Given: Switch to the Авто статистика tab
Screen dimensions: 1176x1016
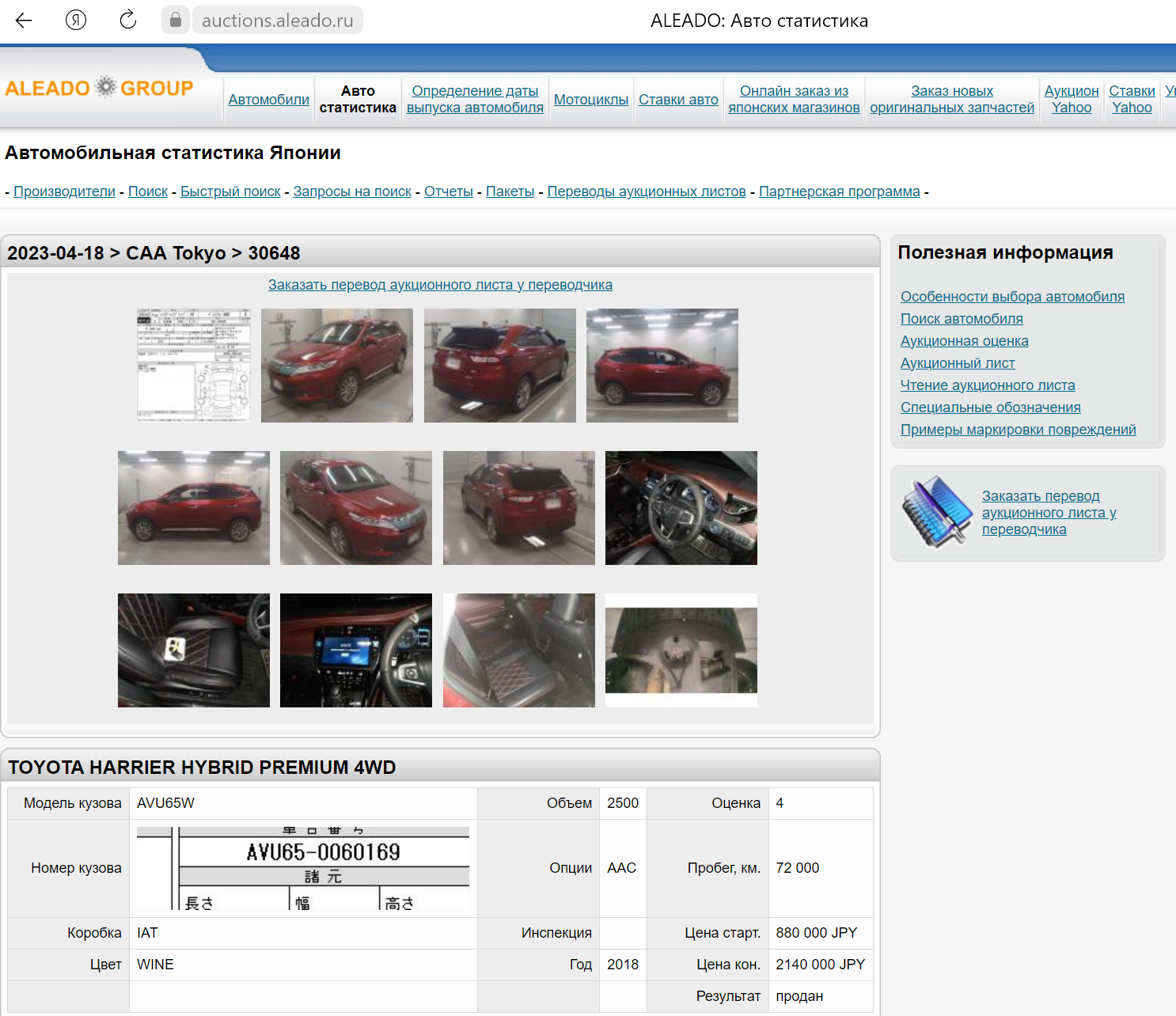Looking at the screenshot, I should pos(358,99).
